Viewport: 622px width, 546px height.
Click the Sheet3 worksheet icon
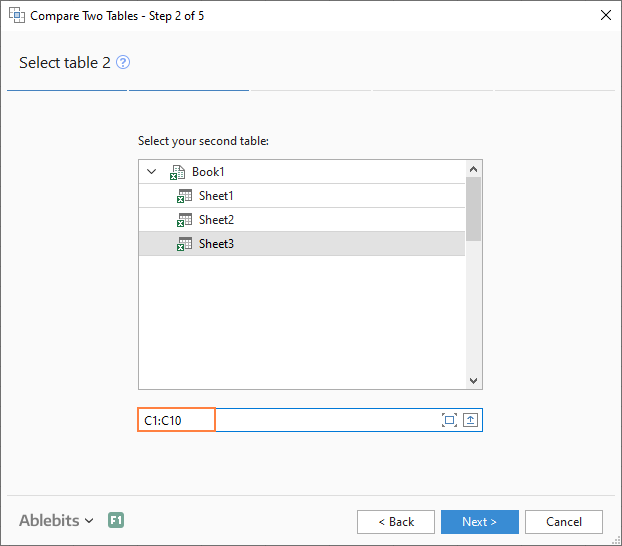(184, 244)
